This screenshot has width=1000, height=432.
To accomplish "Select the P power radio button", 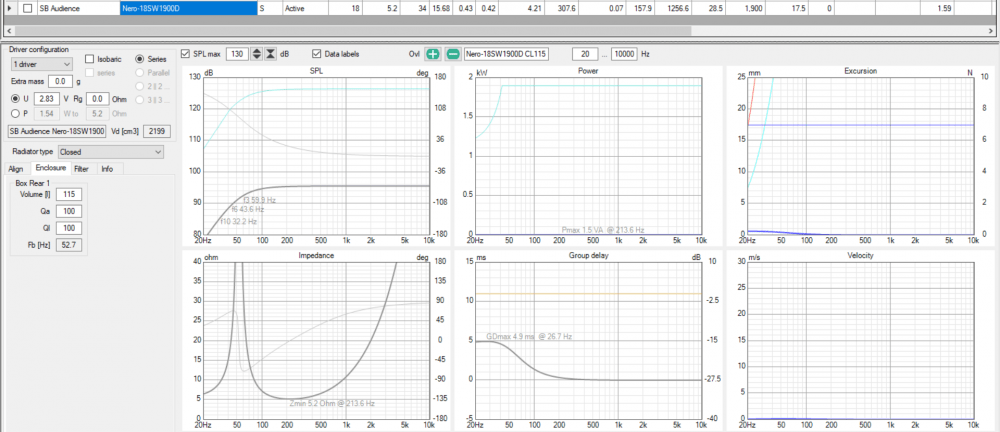I will (16, 114).
